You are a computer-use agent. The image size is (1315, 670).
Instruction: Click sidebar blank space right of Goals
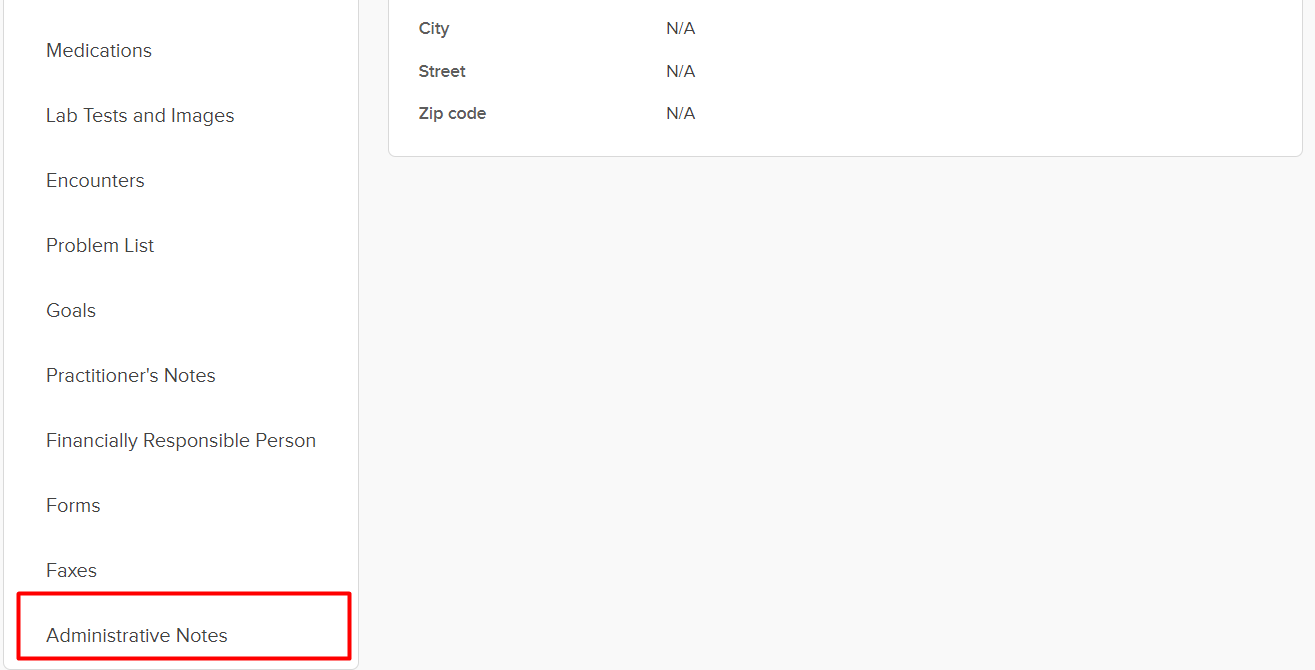pos(230,311)
